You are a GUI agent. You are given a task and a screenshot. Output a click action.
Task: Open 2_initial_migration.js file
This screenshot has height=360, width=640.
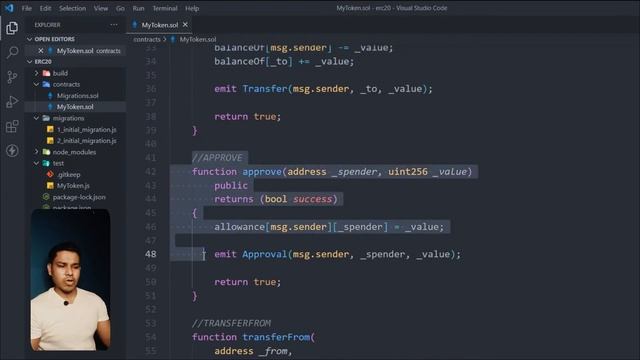[x=86, y=141]
